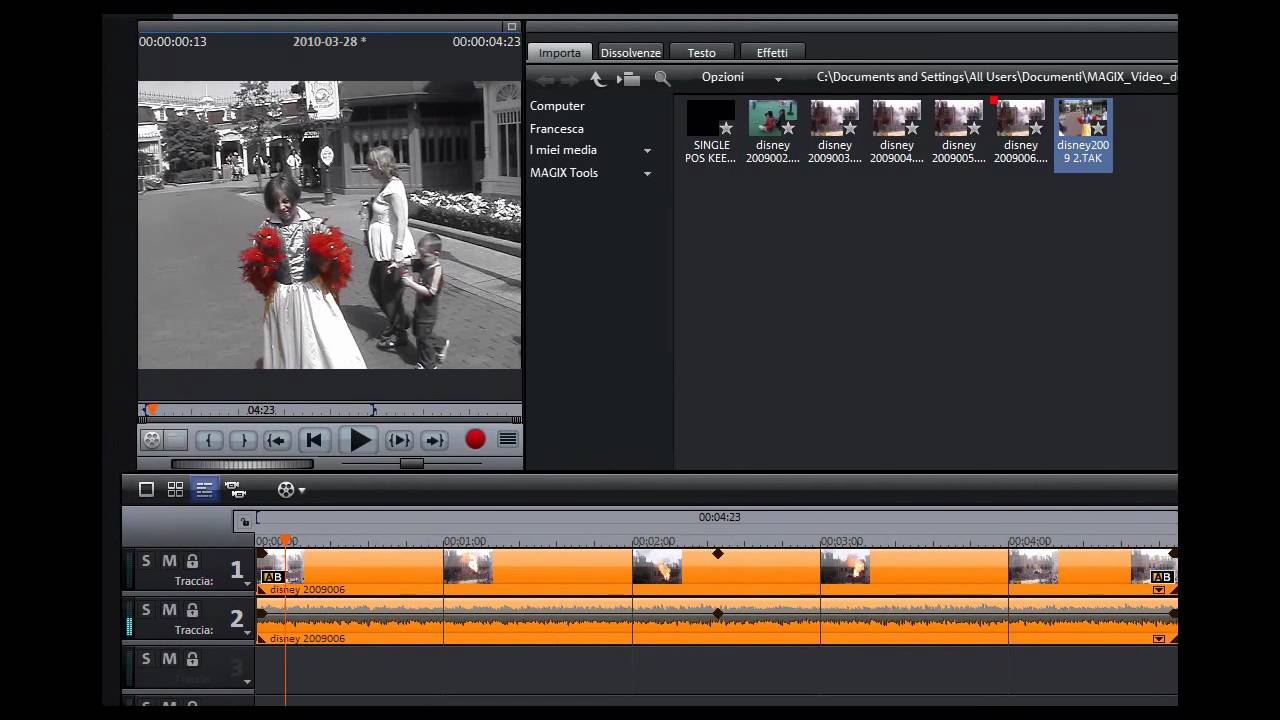
Task: Open the film reel dropdown in timeline toolbar
Action: pos(291,489)
